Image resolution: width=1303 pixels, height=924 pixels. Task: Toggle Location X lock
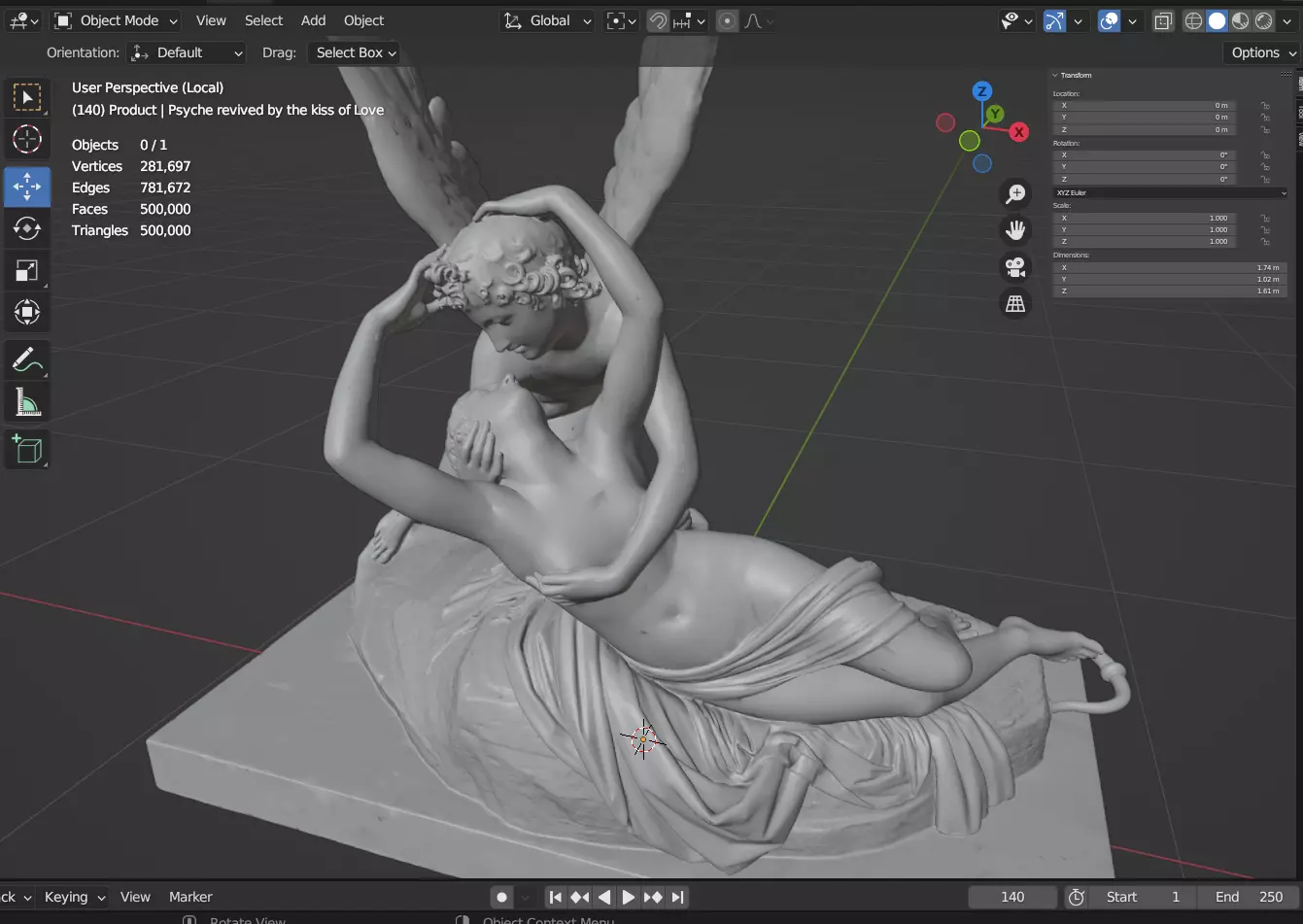(x=1265, y=105)
